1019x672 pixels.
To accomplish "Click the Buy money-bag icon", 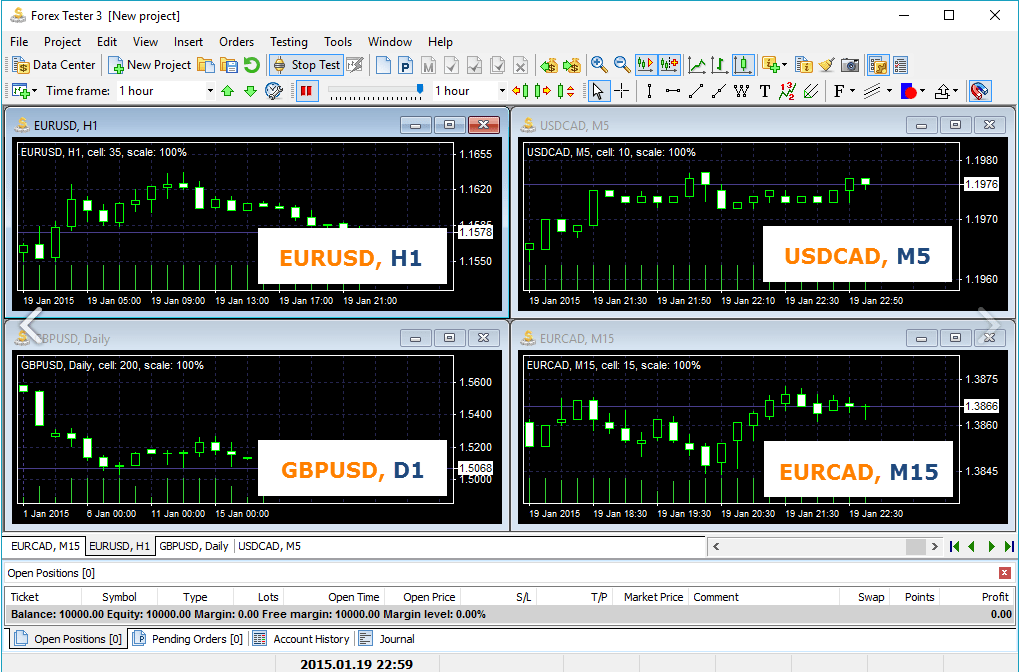I will click(572, 65).
